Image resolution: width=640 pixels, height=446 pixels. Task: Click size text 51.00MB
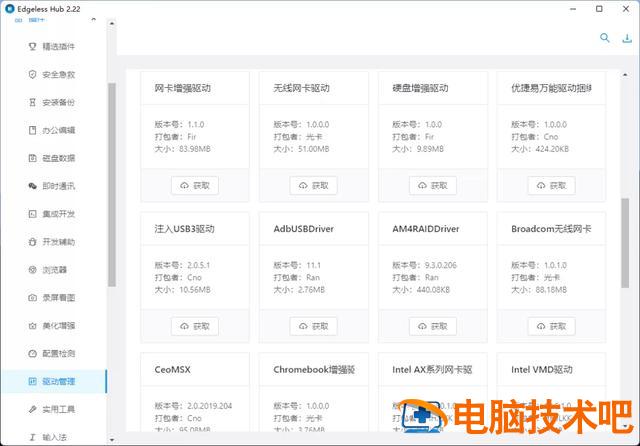point(313,149)
